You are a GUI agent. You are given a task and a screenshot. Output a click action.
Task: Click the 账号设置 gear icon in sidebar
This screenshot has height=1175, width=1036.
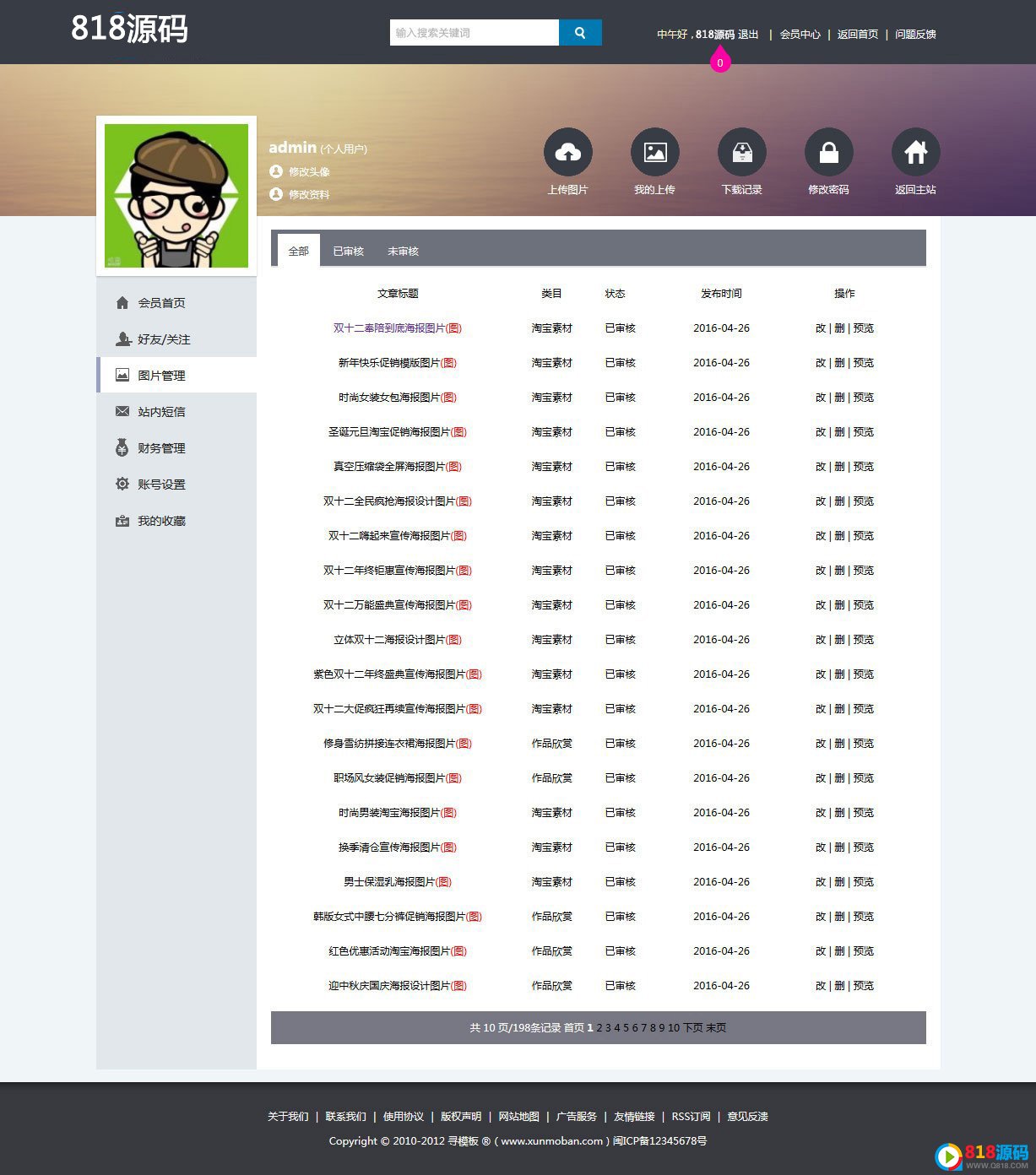click(122, 484)
